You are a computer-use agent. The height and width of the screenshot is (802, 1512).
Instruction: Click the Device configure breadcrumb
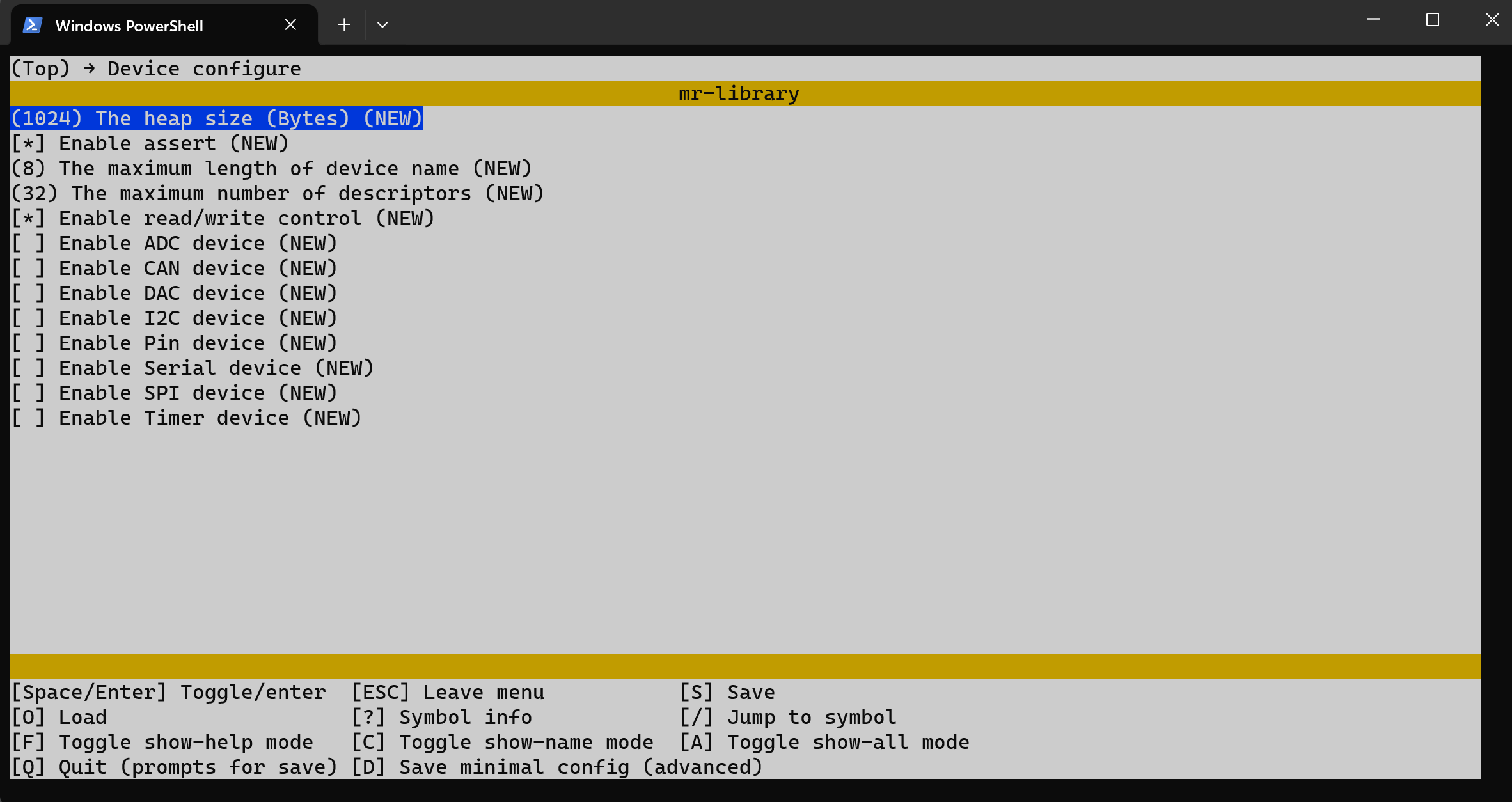click(203, 68)
